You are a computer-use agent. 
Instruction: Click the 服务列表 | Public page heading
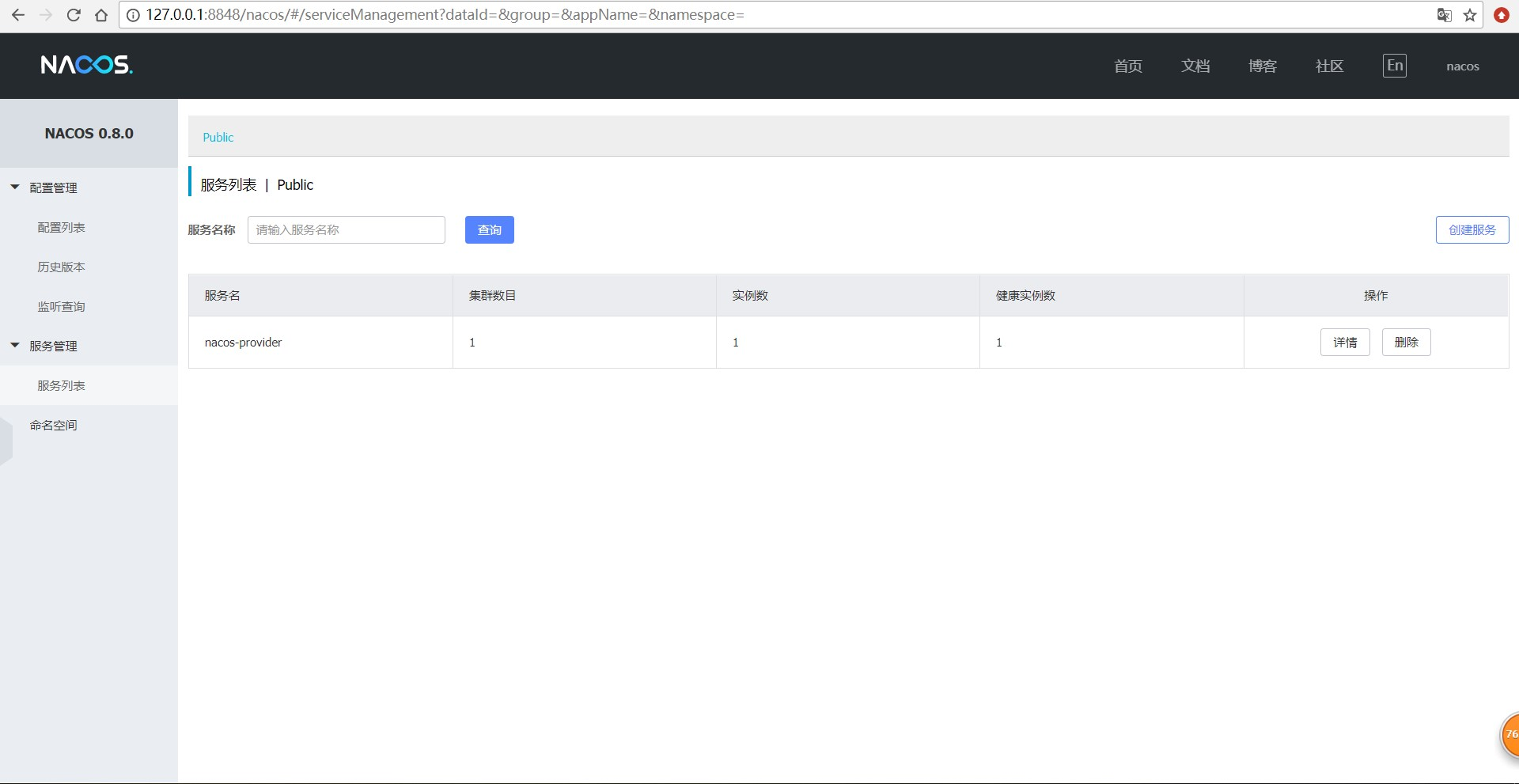(x=257, y=184)
